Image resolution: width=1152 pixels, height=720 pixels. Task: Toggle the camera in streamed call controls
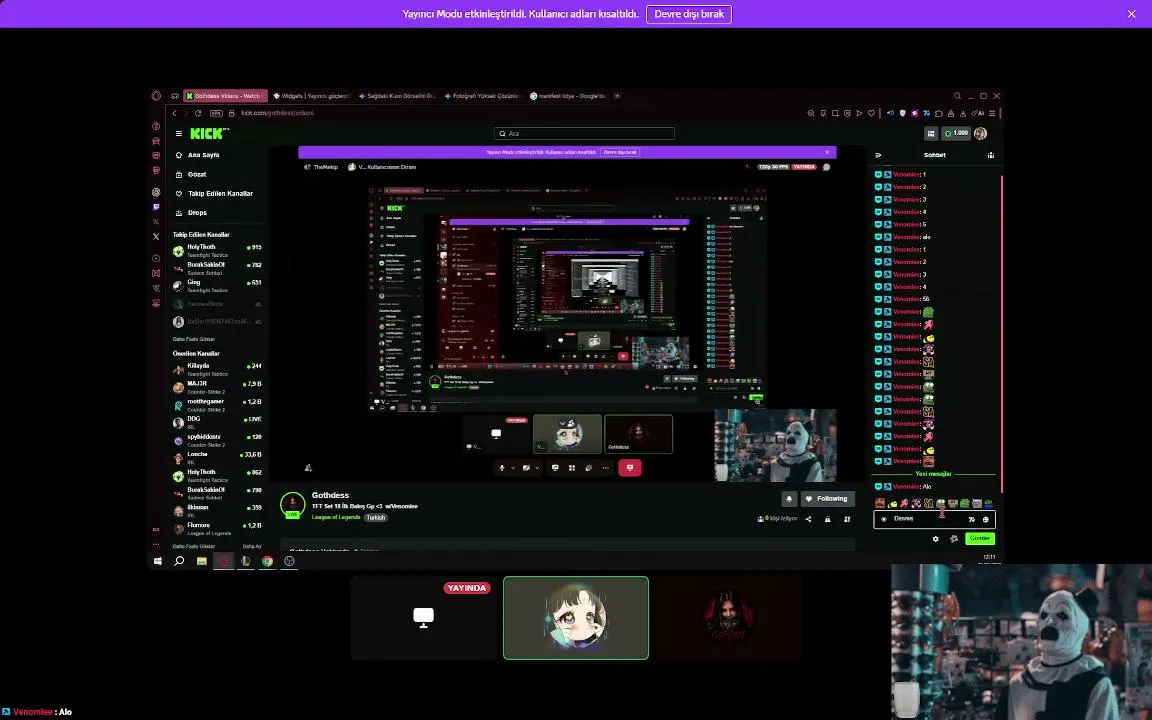click(526, 468)
